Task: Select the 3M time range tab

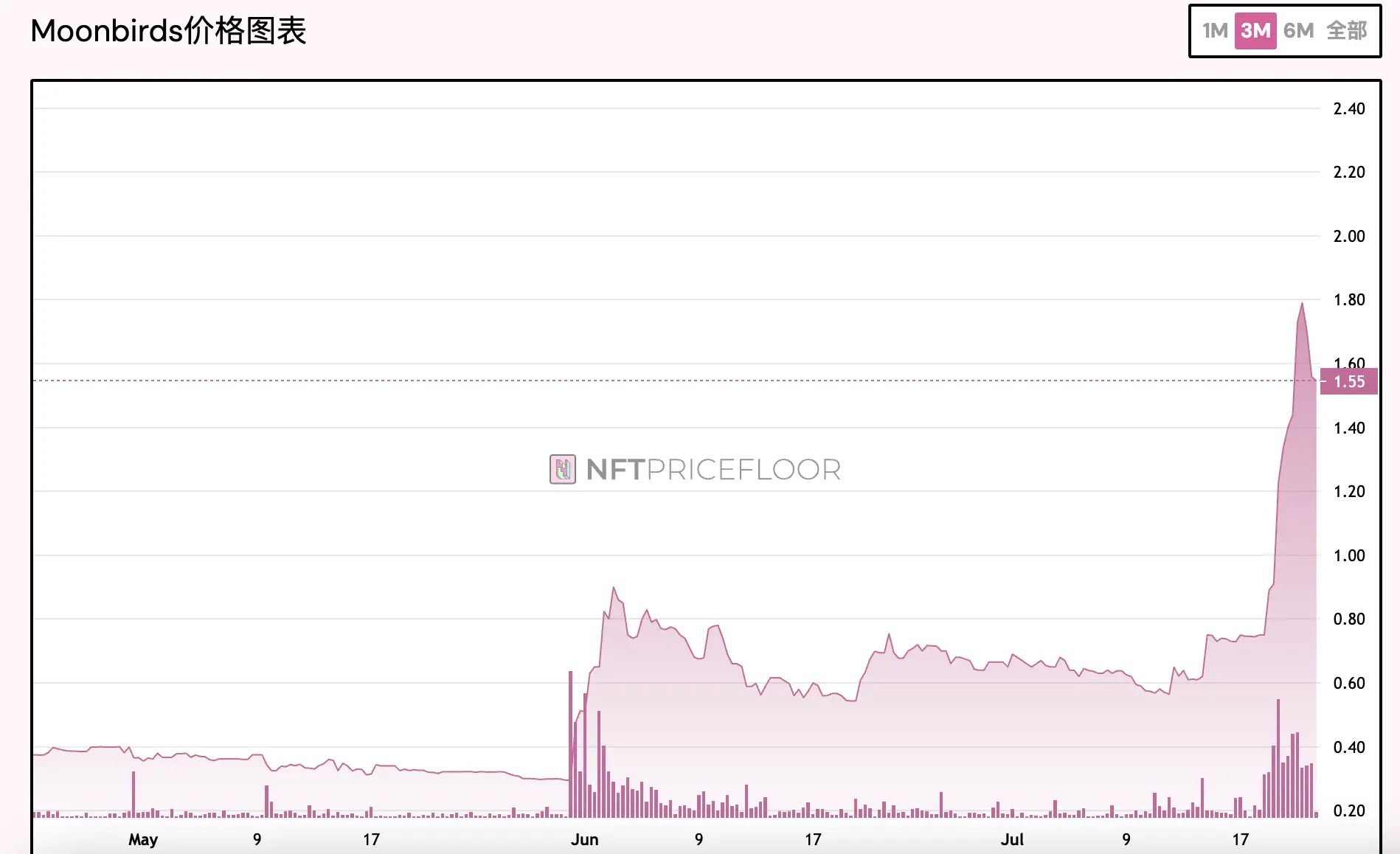Action: point(1255,31)
